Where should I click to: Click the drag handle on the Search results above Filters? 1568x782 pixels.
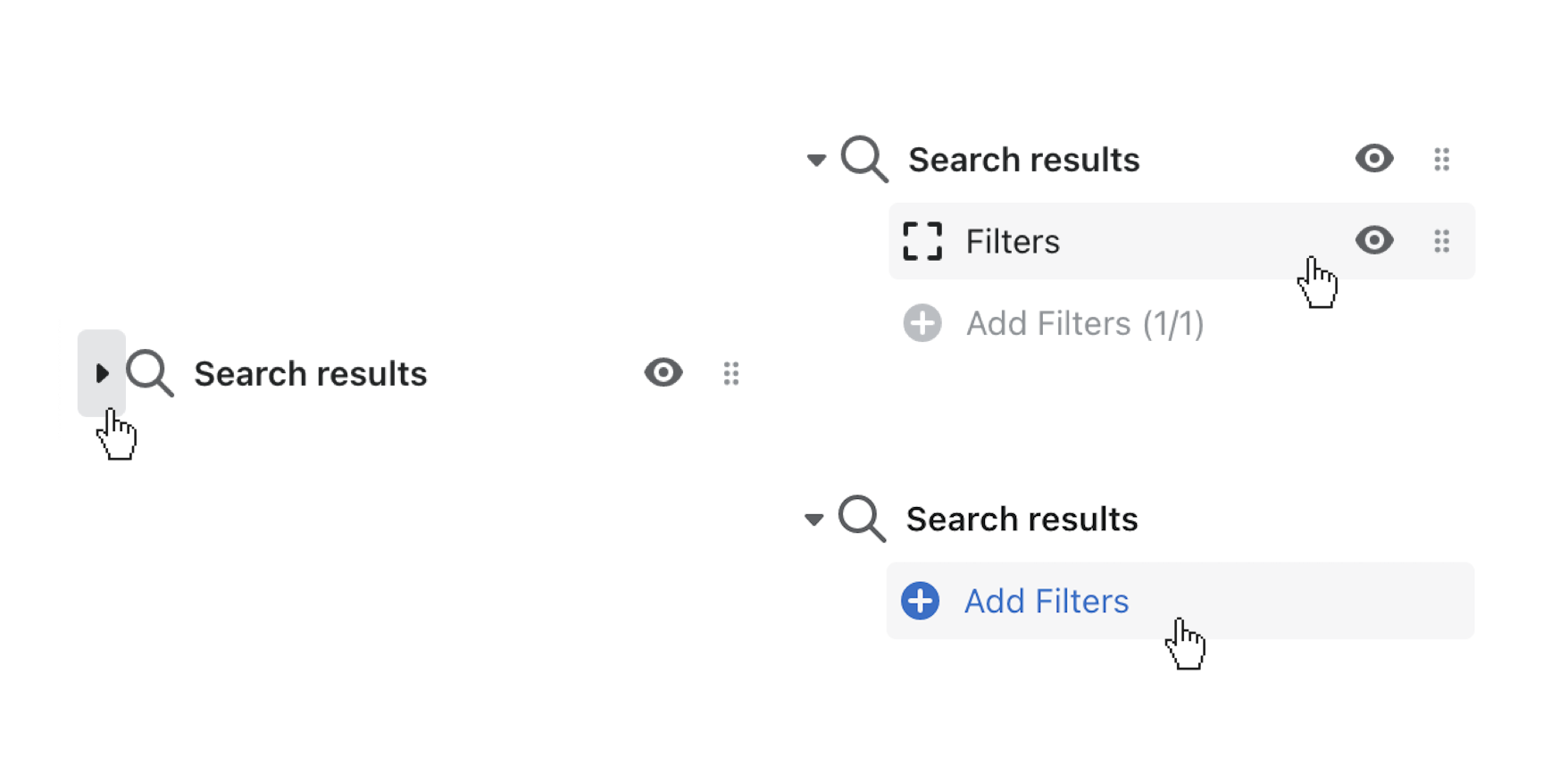(x=1442, y=159)
